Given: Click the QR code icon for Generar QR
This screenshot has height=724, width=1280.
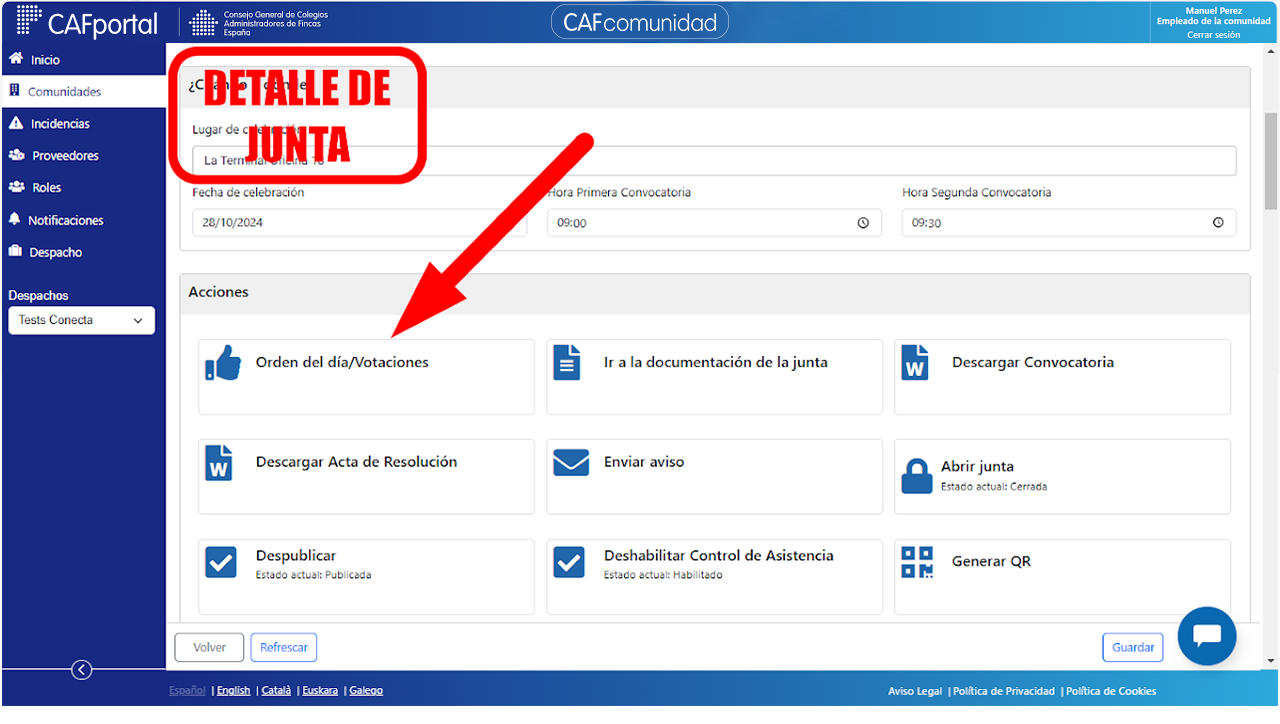Looking at the screenshot, I should (x=917, y=562).
